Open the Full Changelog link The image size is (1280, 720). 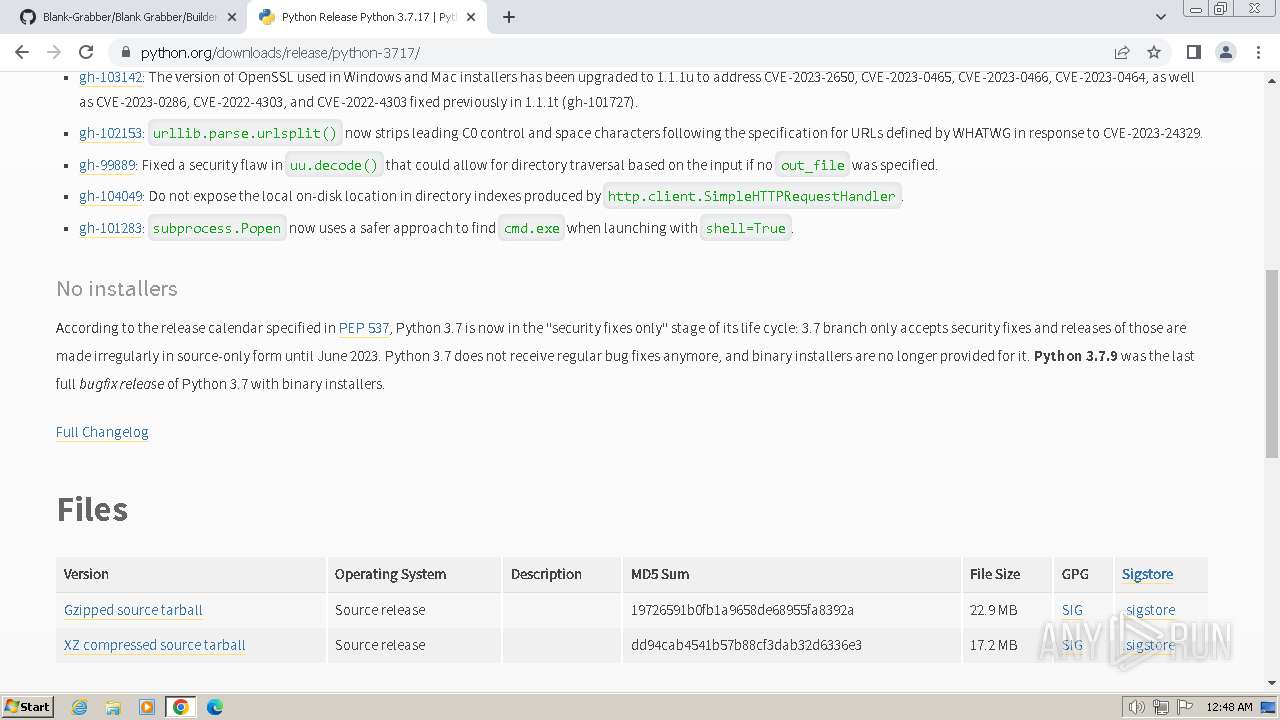pos(102,432)
